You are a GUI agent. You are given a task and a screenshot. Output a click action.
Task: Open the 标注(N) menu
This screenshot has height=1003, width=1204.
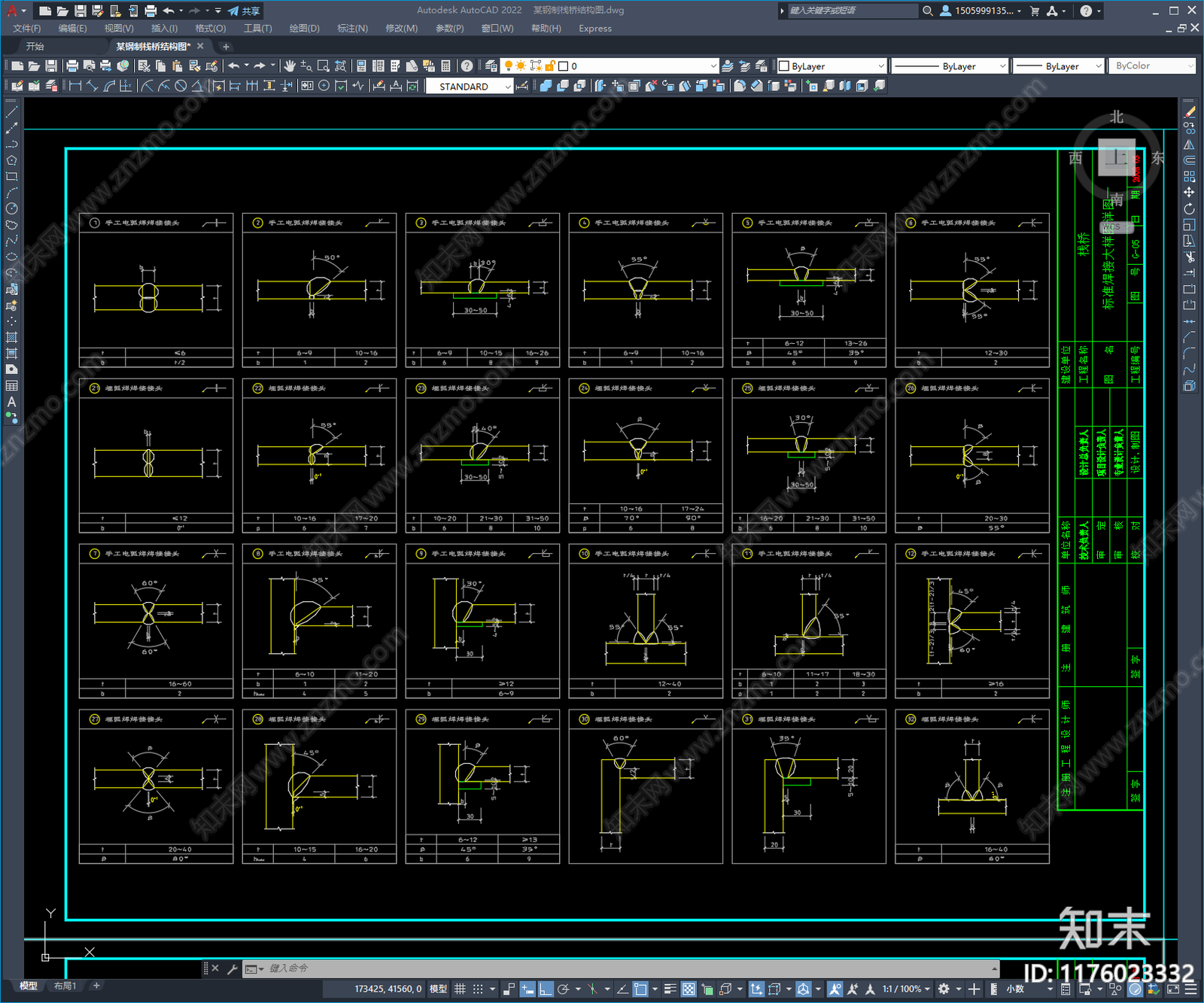pos(352,29)
